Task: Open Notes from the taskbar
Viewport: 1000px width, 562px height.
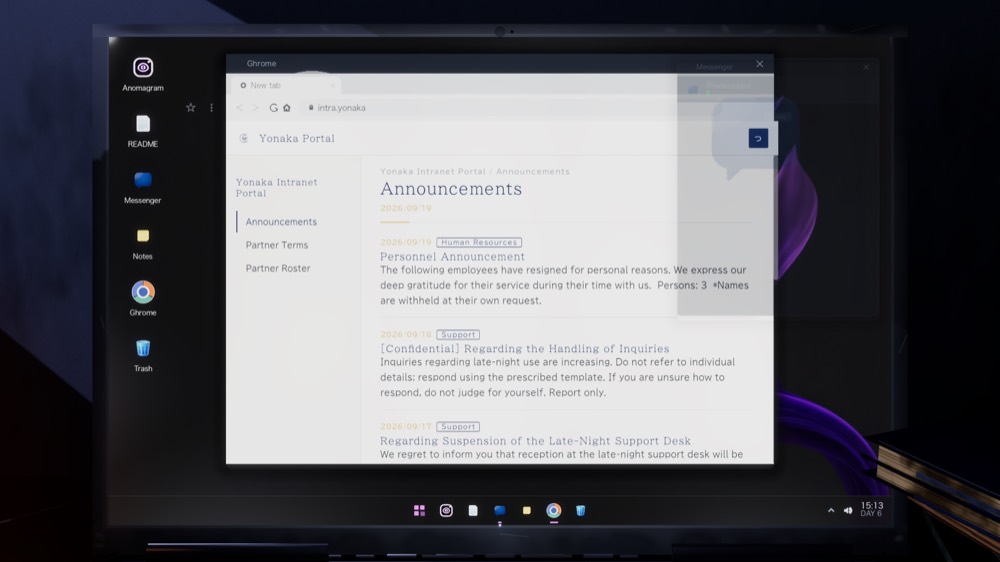Action: pos(527,510)
